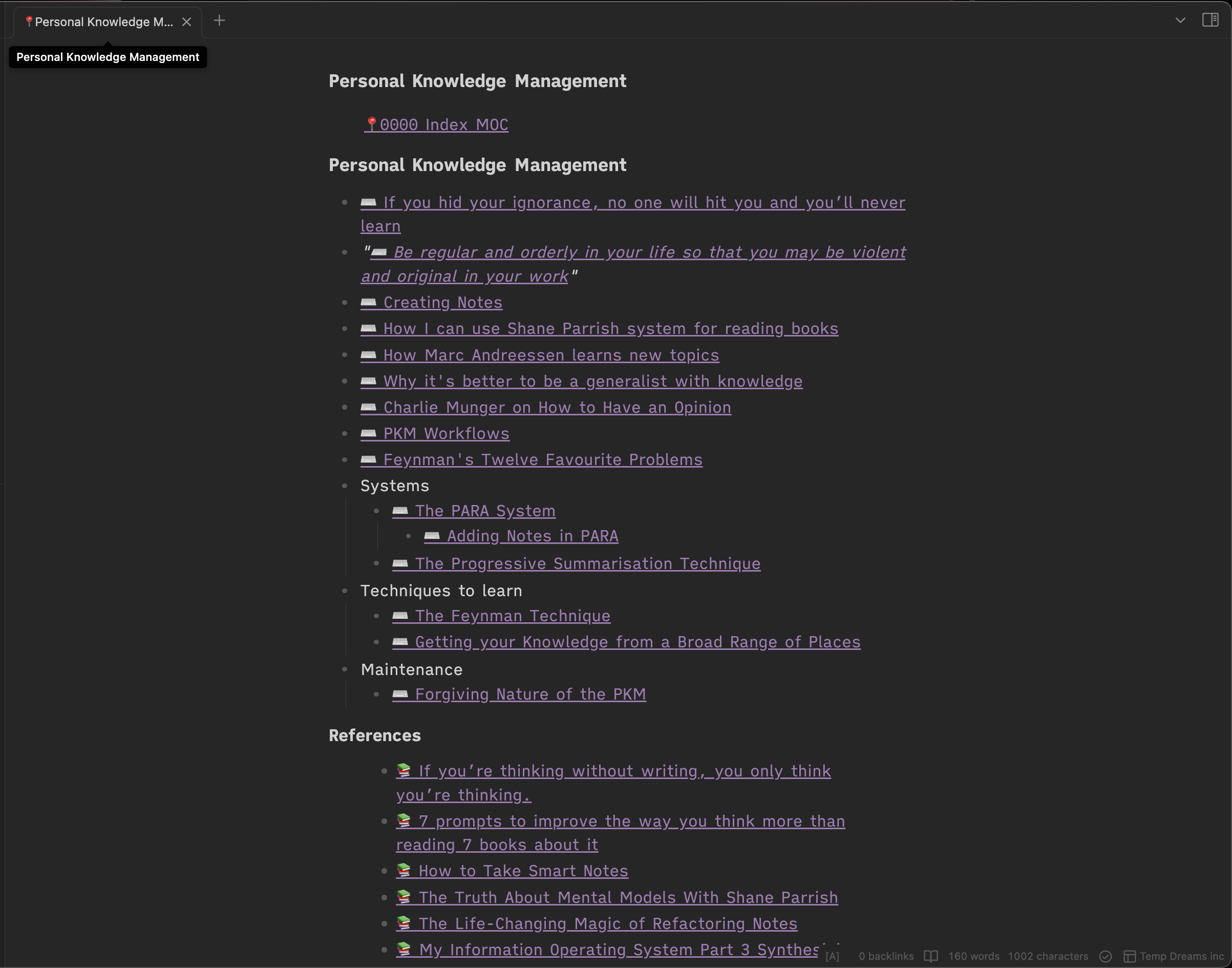1232x968 pixels.
Task: Show the 0 backlinks status item
Action: click(886, 956)
